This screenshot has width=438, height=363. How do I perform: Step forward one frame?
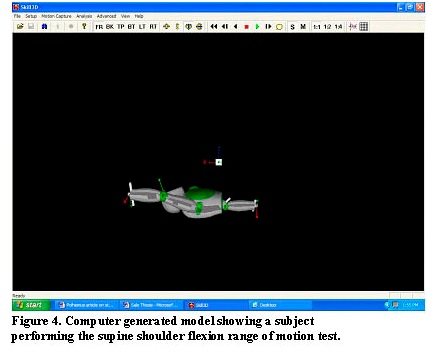[268, 27]
